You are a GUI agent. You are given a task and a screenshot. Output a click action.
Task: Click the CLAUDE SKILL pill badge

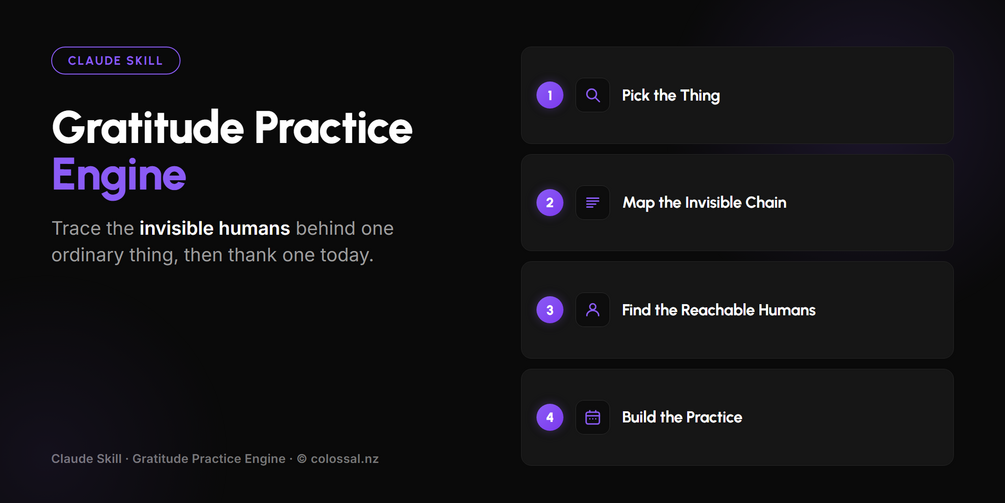(x=116, y=61)
